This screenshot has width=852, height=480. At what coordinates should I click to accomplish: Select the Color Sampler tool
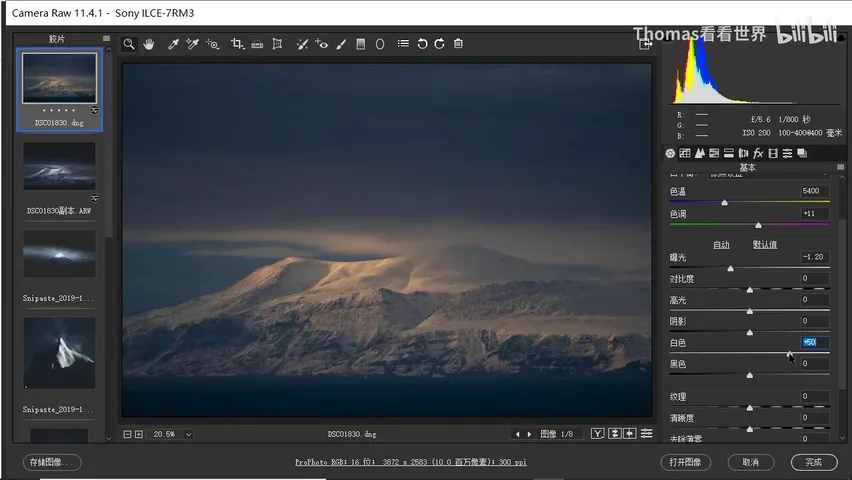(x=192, y=44)
